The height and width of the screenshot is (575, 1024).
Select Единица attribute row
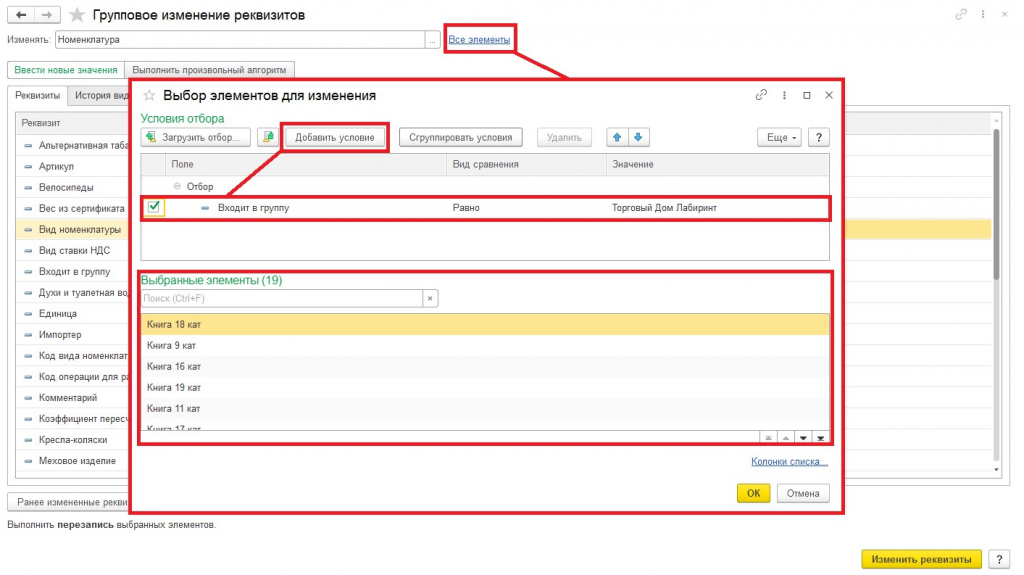click(73, 314)
